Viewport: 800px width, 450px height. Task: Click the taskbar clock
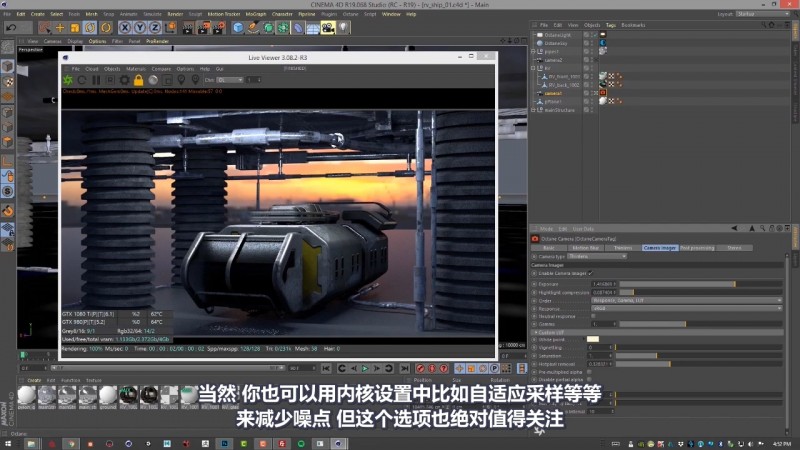[x=782, y=444]
